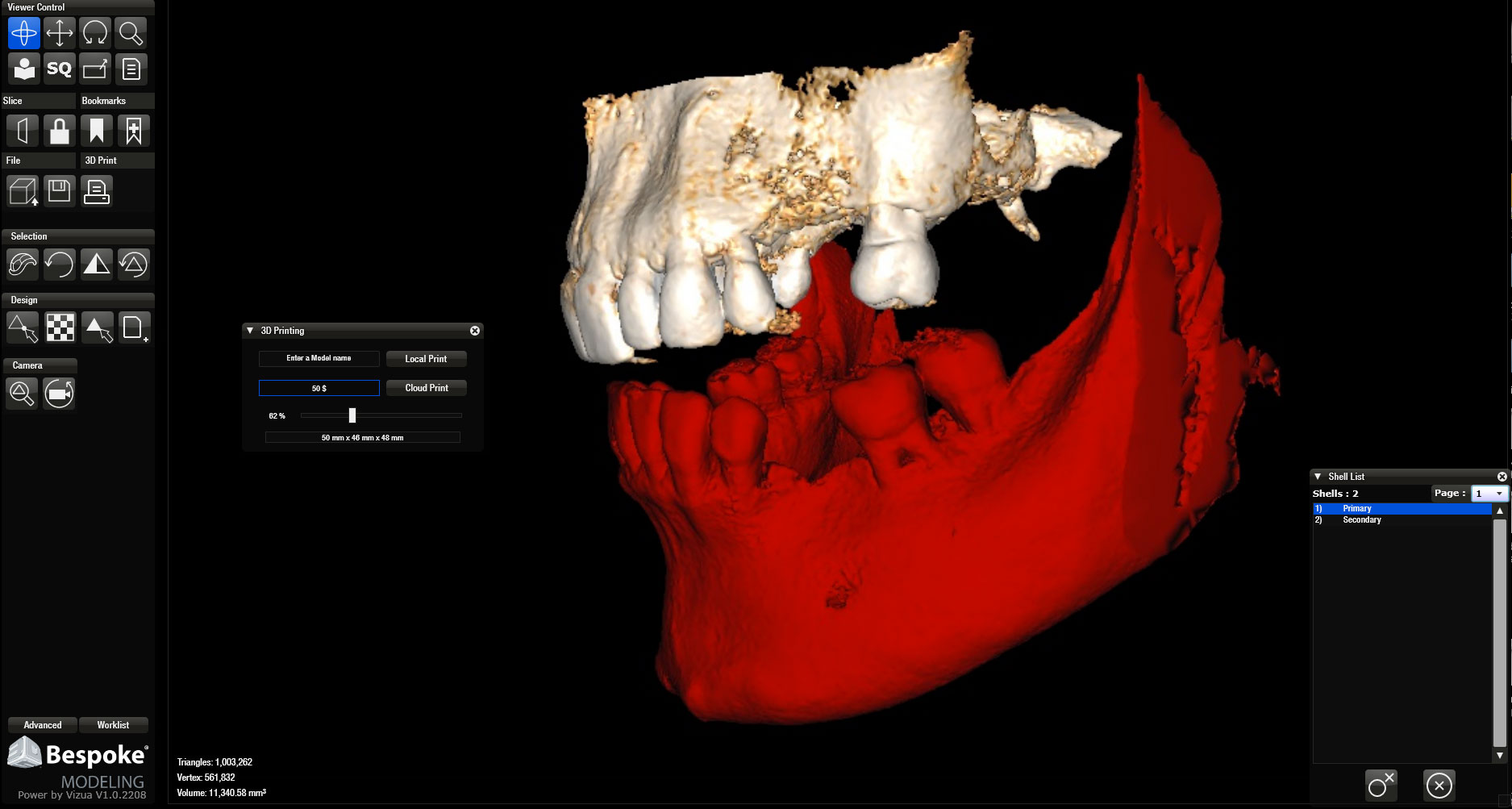The image size is (1512, 809).
Task: Click the Cloud Print button
Action: tap(426, 388)
